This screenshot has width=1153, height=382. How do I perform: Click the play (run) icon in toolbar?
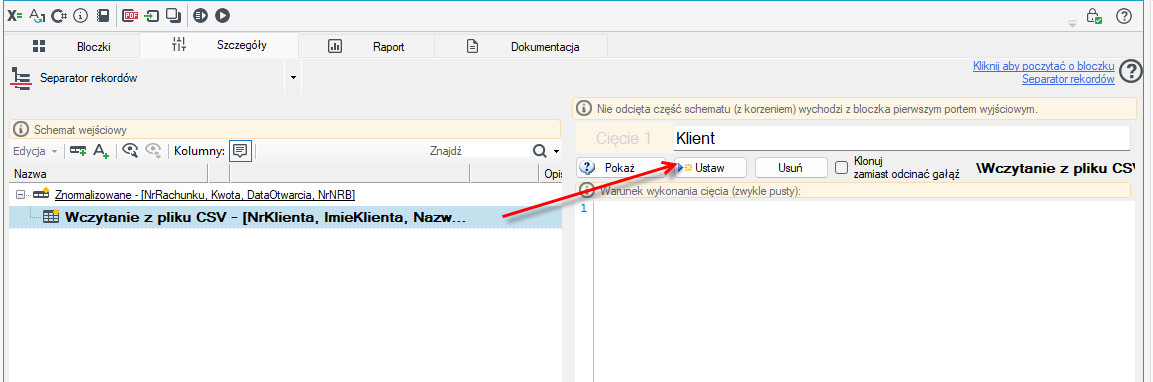[x=223, y=15]
